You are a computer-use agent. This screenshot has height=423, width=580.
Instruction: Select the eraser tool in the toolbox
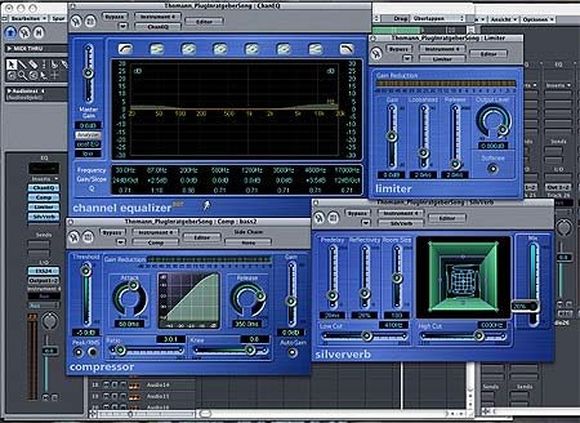click(x=33, y=64)
